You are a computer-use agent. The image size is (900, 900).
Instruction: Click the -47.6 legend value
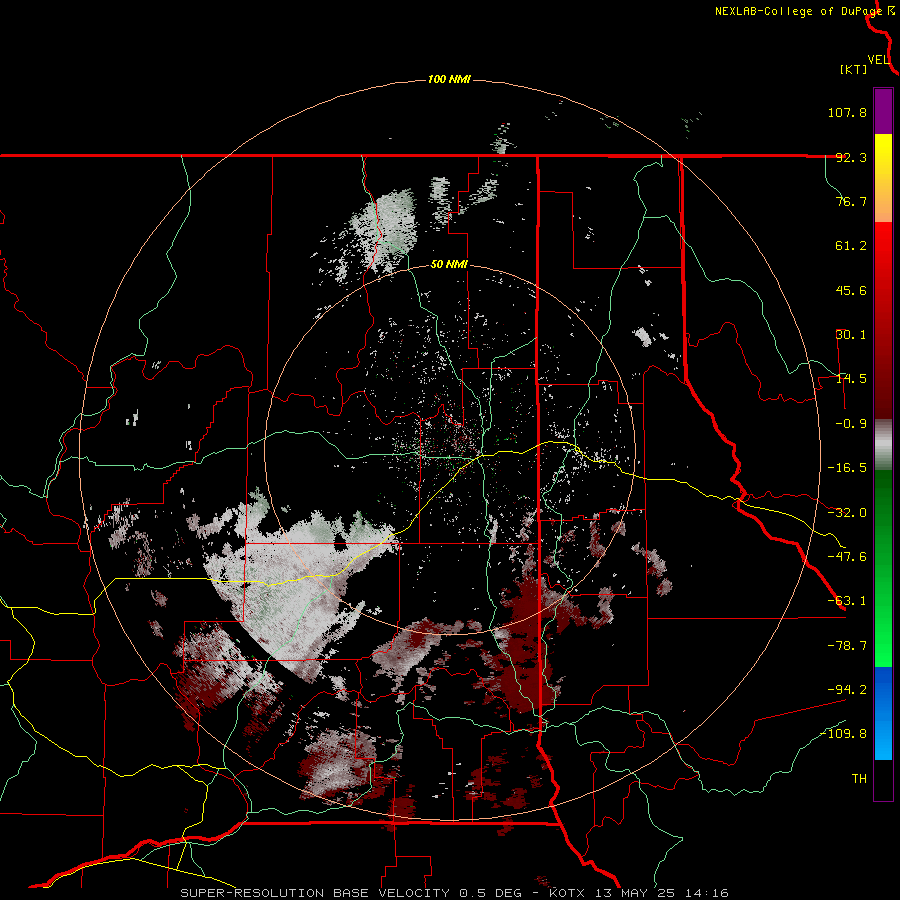pyautogui.click(x=847, y=557)
